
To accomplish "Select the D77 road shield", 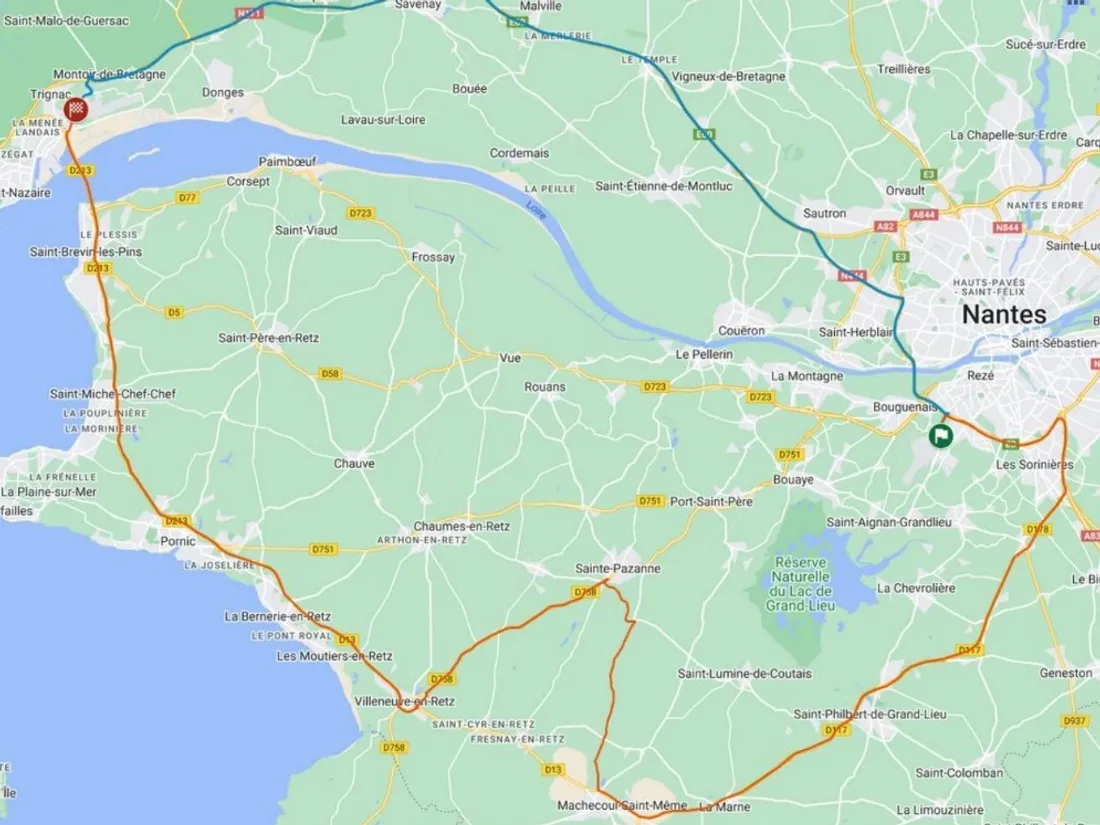I will coord(187,198).
